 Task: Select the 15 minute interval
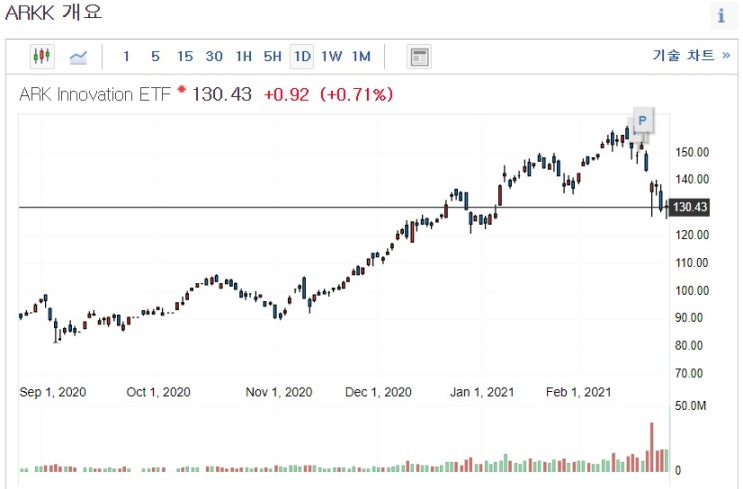185,57
